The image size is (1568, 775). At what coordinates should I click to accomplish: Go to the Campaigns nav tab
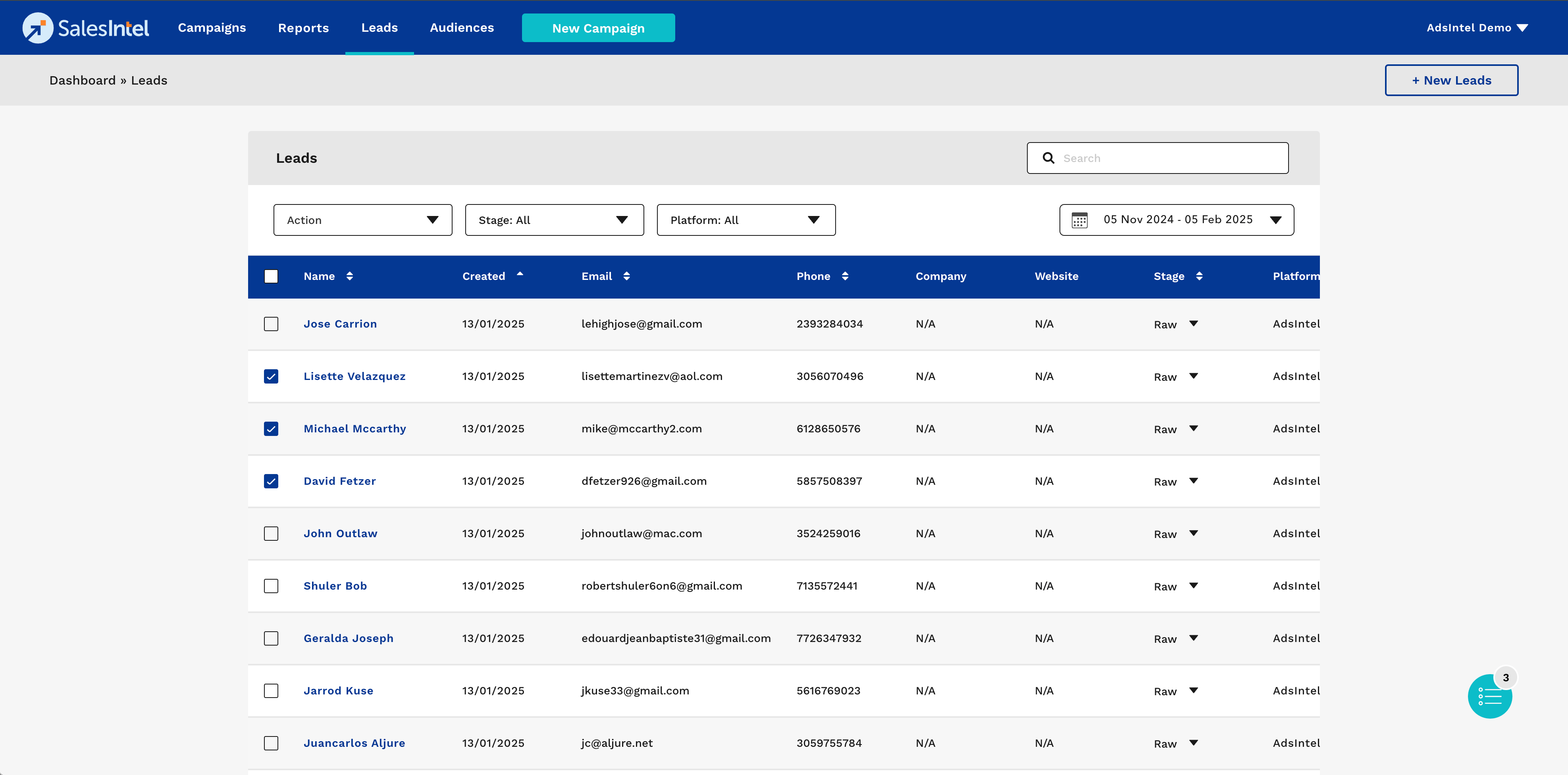click(x=212, y=28)
